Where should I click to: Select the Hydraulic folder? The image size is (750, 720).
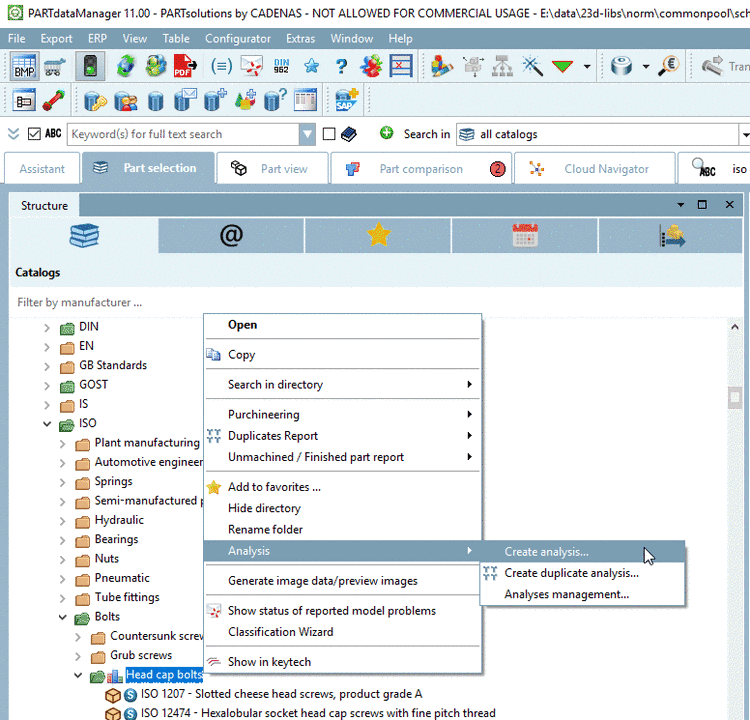pos(119,520)
